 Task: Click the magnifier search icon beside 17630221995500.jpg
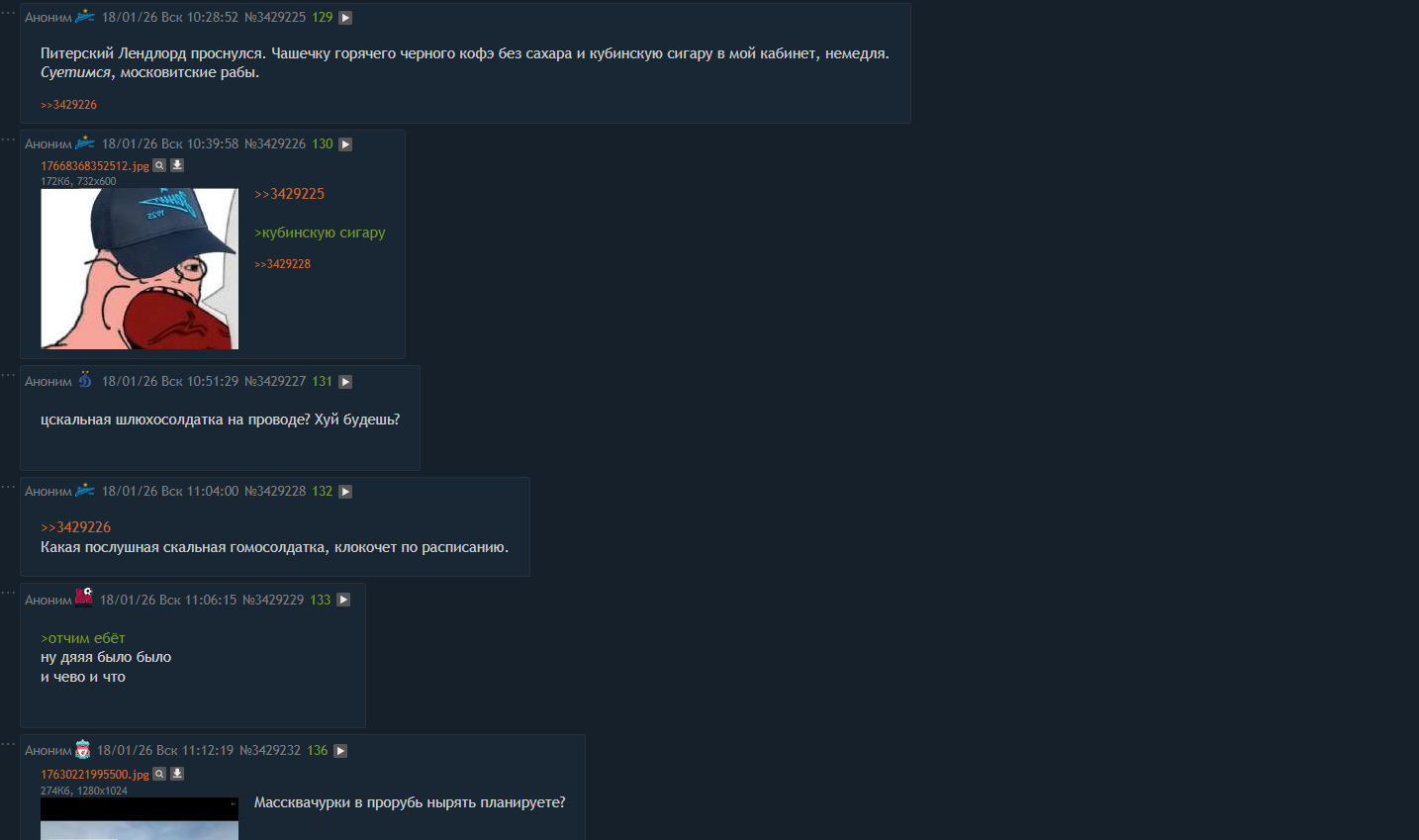tap(159, 774)
